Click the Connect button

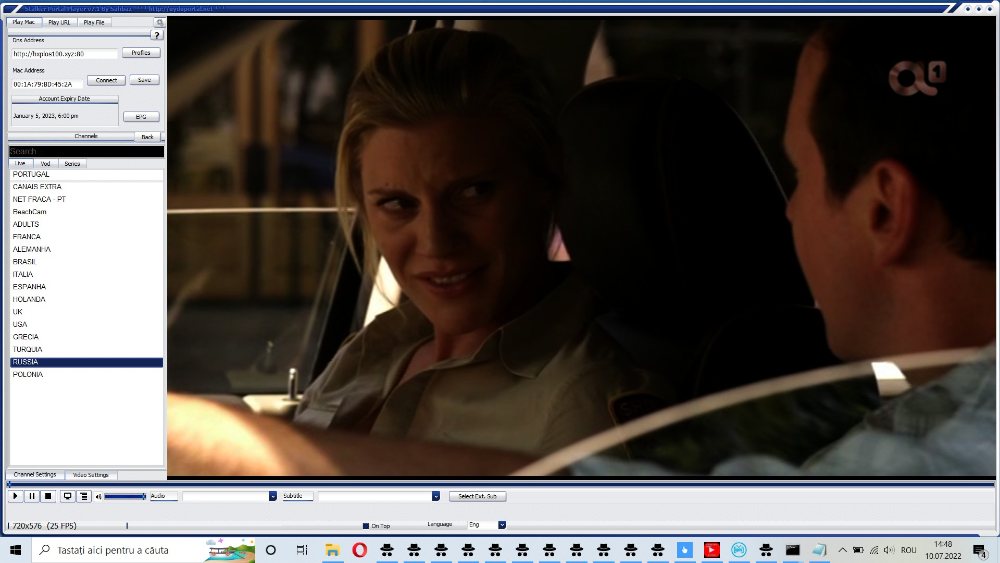(x=107, y=80)
